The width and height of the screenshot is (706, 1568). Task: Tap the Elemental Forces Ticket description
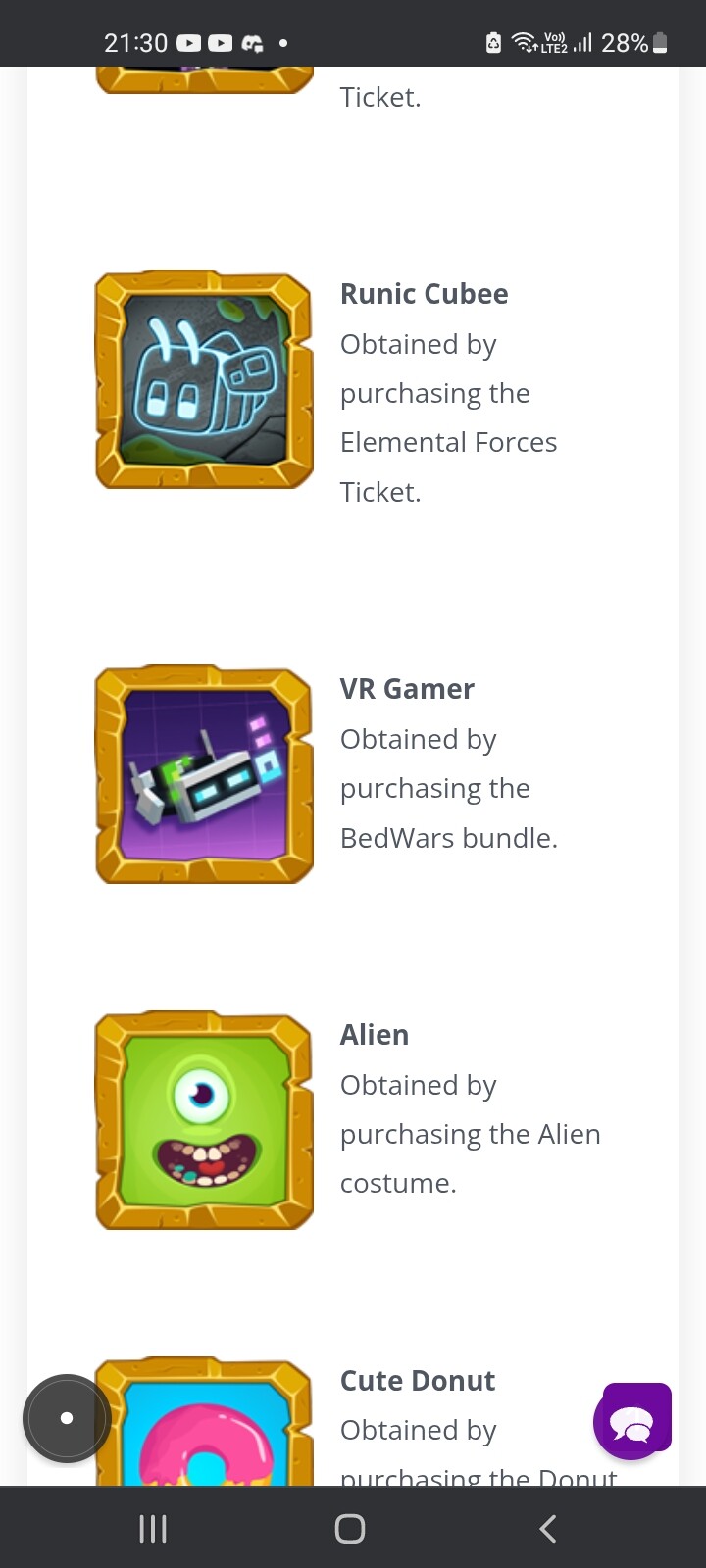tap(448, 417)
